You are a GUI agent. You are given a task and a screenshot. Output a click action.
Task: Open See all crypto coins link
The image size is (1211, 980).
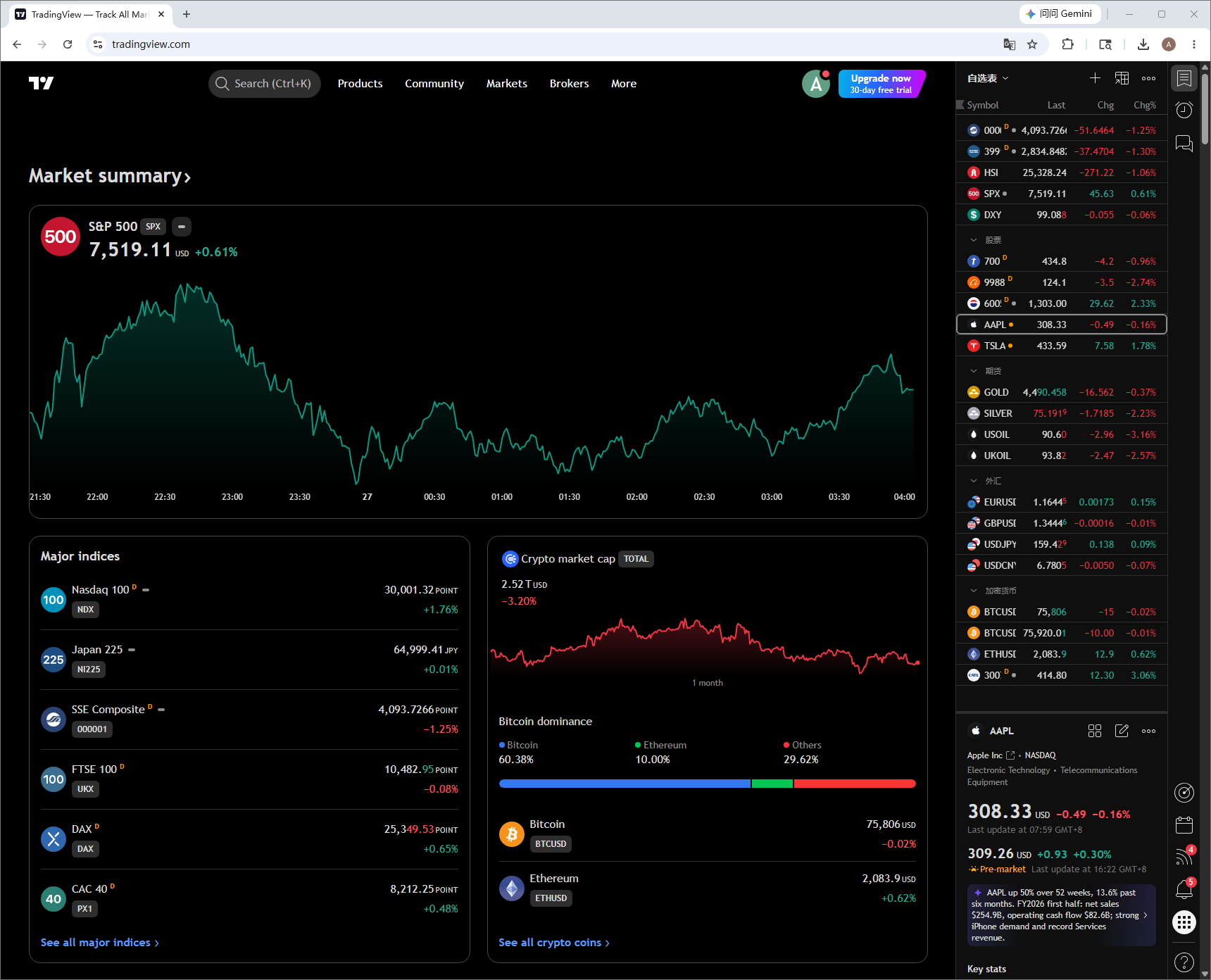click(x=554, y=943)
